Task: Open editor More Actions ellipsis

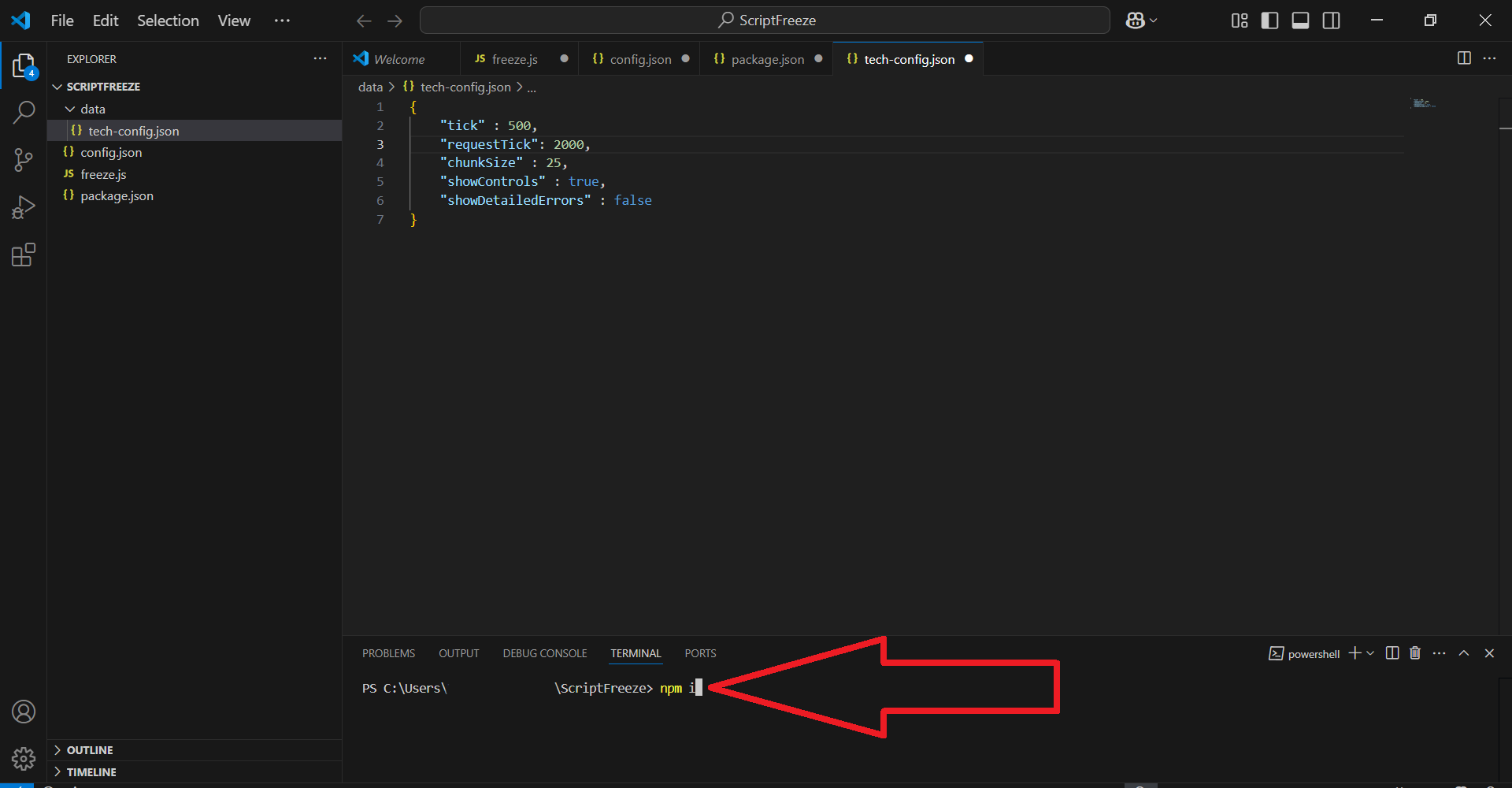Action: [1489, 58]
